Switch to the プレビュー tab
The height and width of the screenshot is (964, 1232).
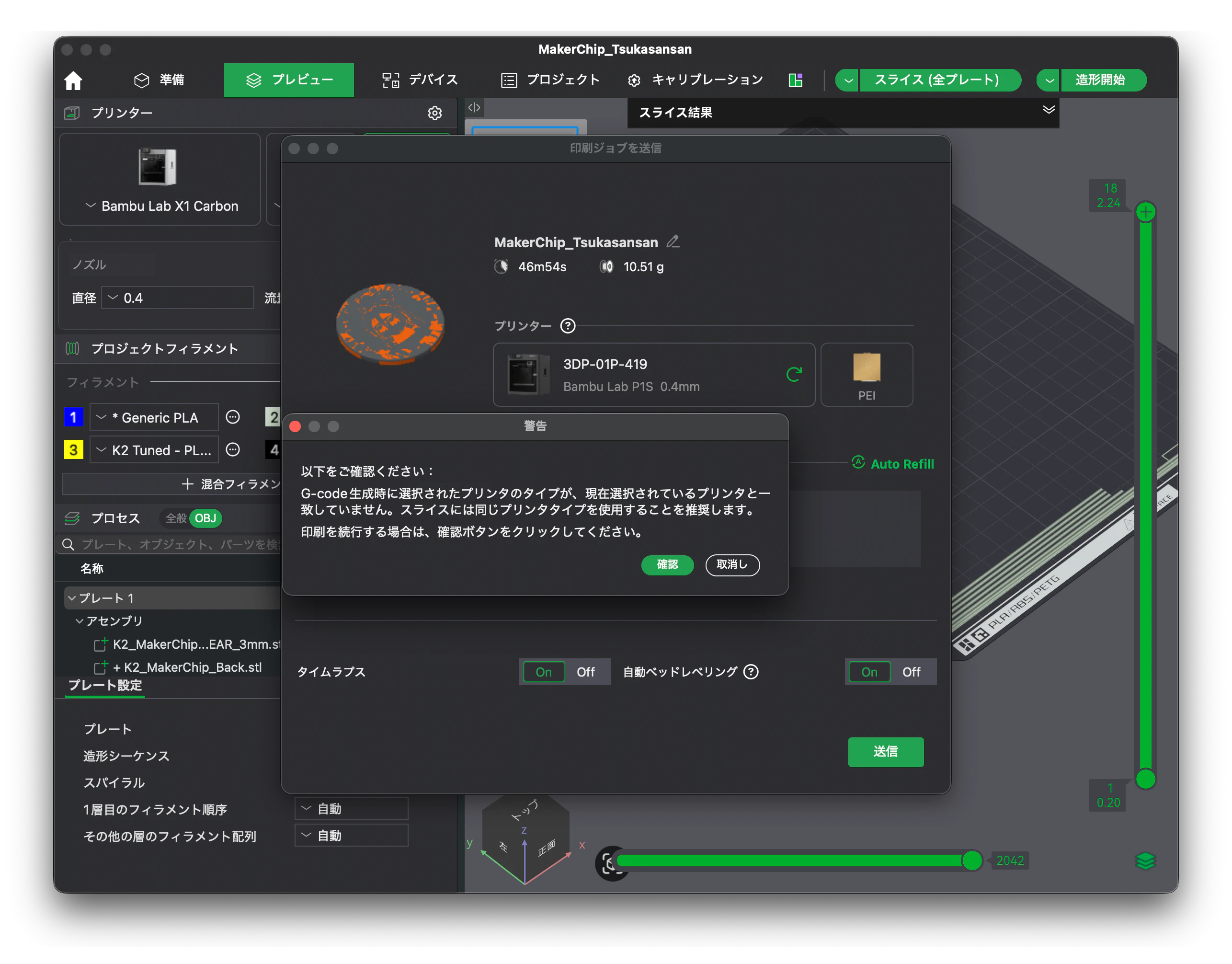289,80
